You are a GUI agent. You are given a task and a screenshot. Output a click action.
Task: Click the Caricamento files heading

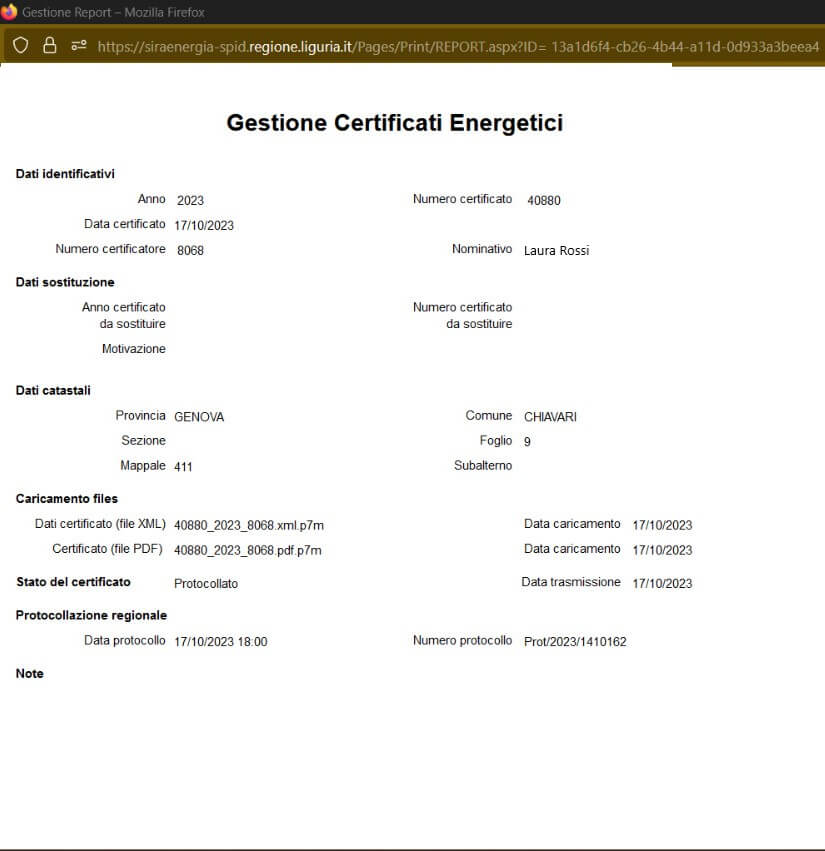pos(67,499)
